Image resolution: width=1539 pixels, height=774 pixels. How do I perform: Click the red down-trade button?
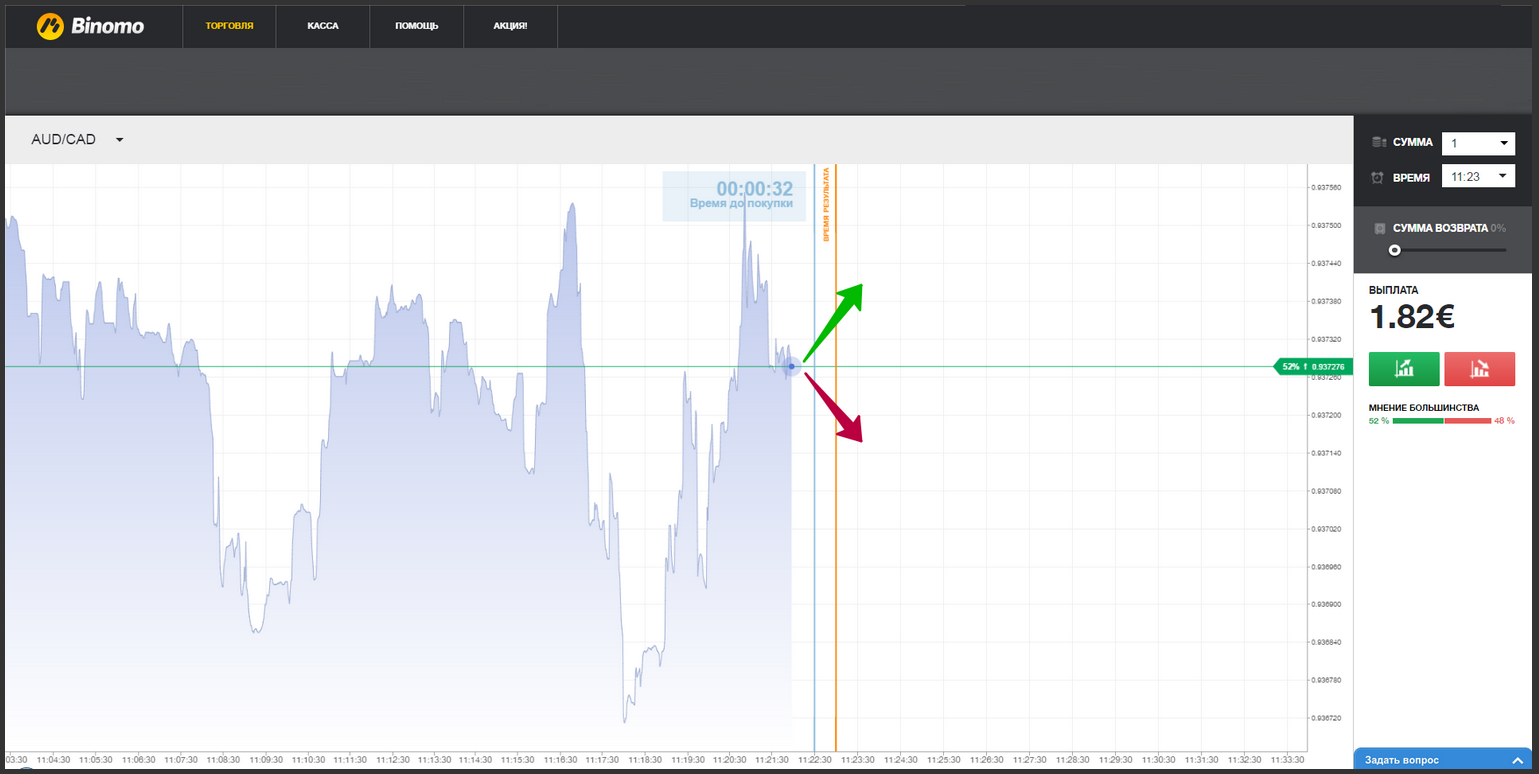point(1480,369)
